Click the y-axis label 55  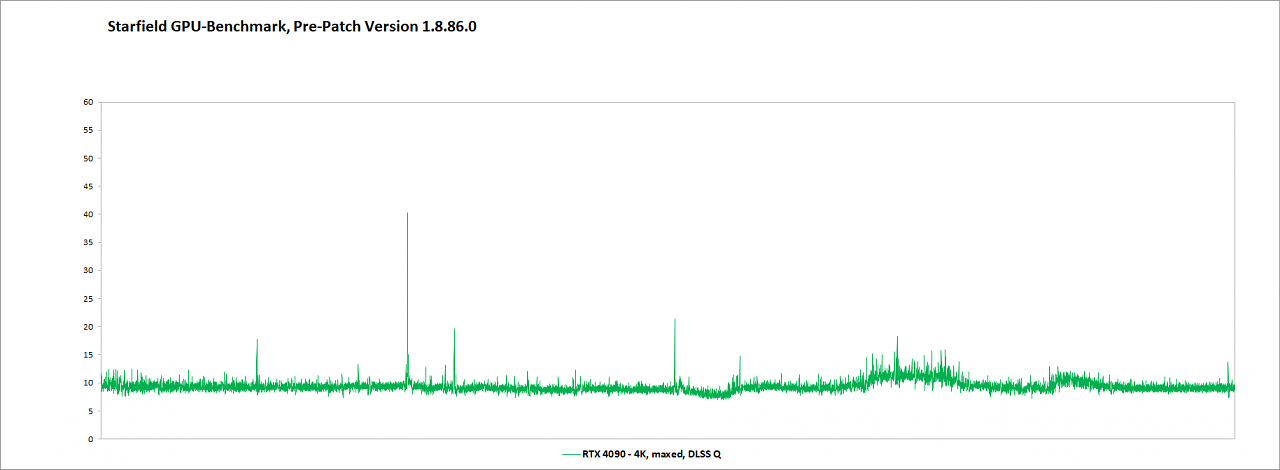click(88, 130)
